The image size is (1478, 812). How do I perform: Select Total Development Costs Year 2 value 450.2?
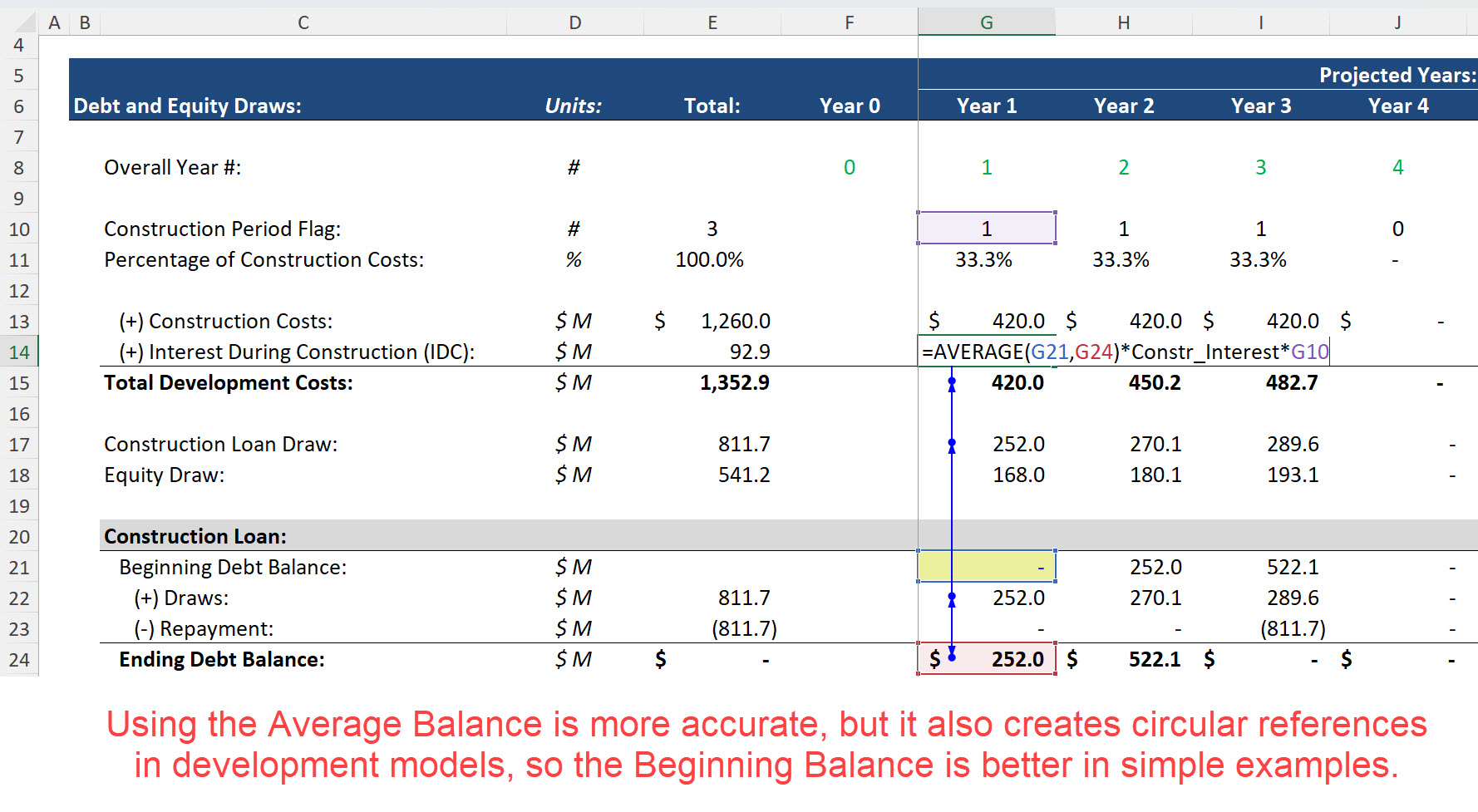pyautogui.click(x=1155, y=382)
